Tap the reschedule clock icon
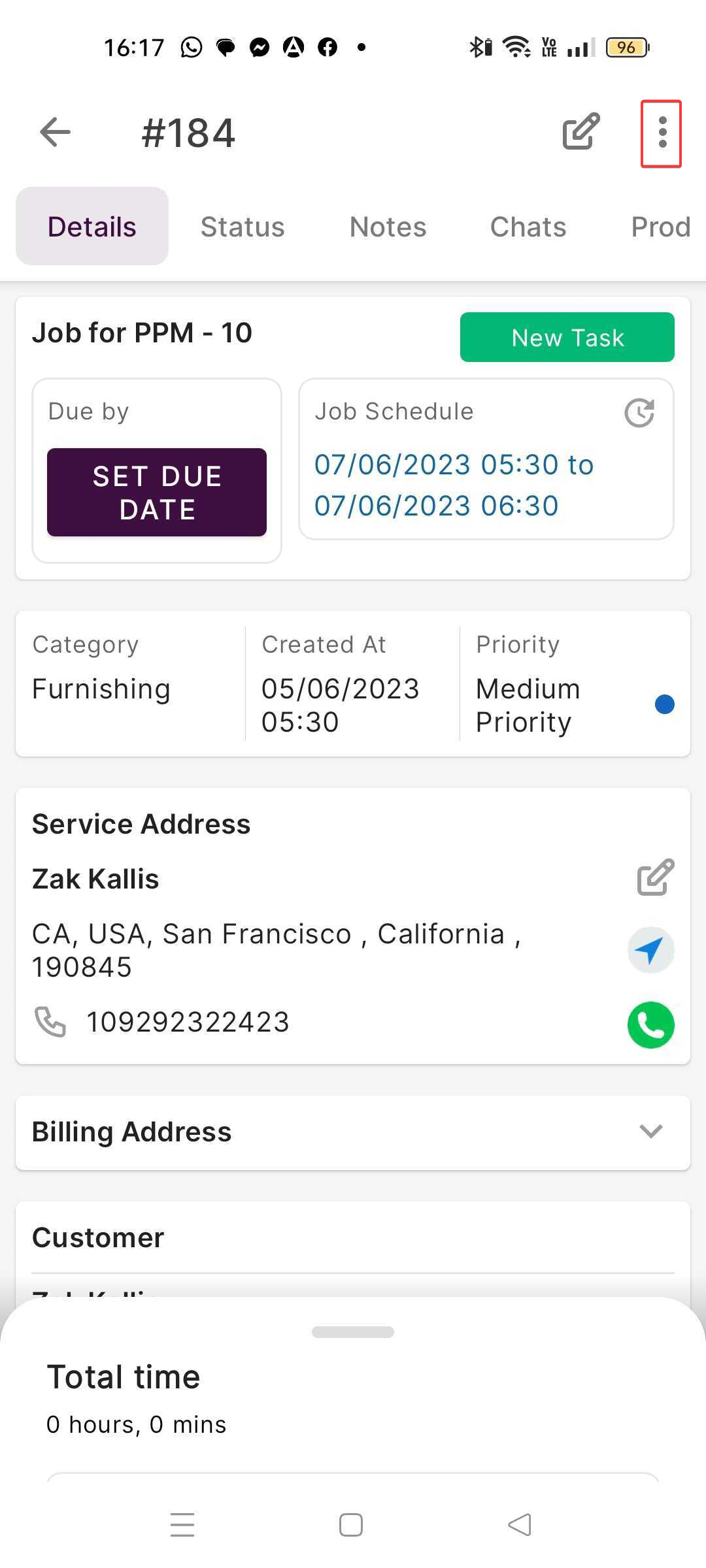 639,413
